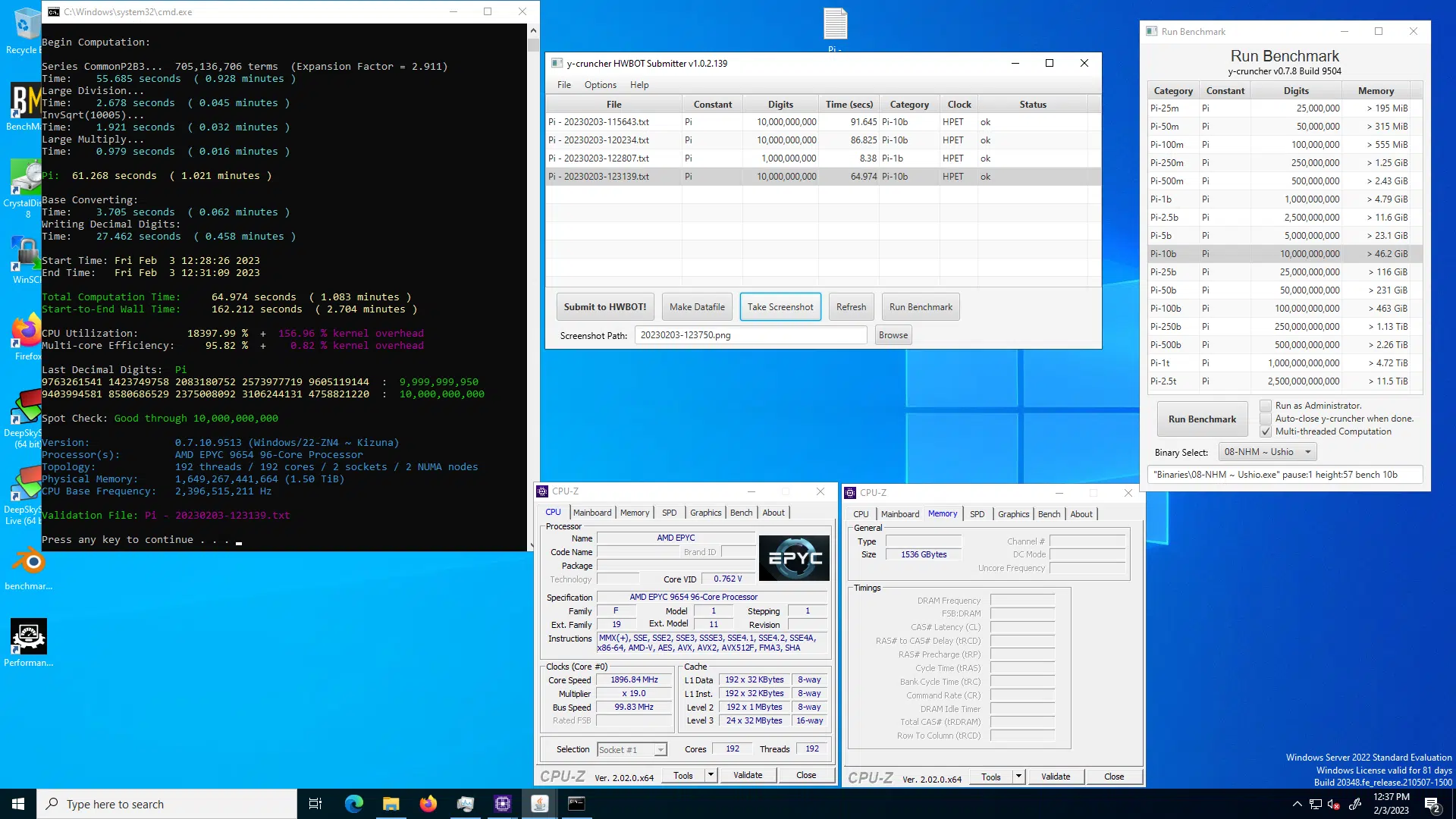Open the Options menu in HWBOT Submitter
Viewport: 1456px width, 819px height.
click(600, 84)
